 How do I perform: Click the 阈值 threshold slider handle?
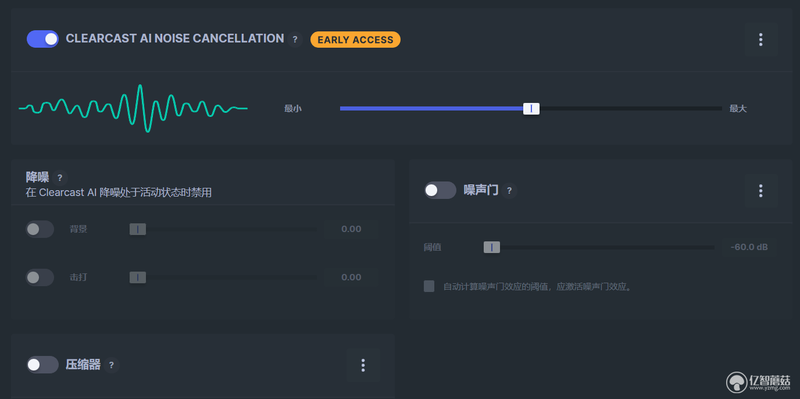click(x=492, y=247)
